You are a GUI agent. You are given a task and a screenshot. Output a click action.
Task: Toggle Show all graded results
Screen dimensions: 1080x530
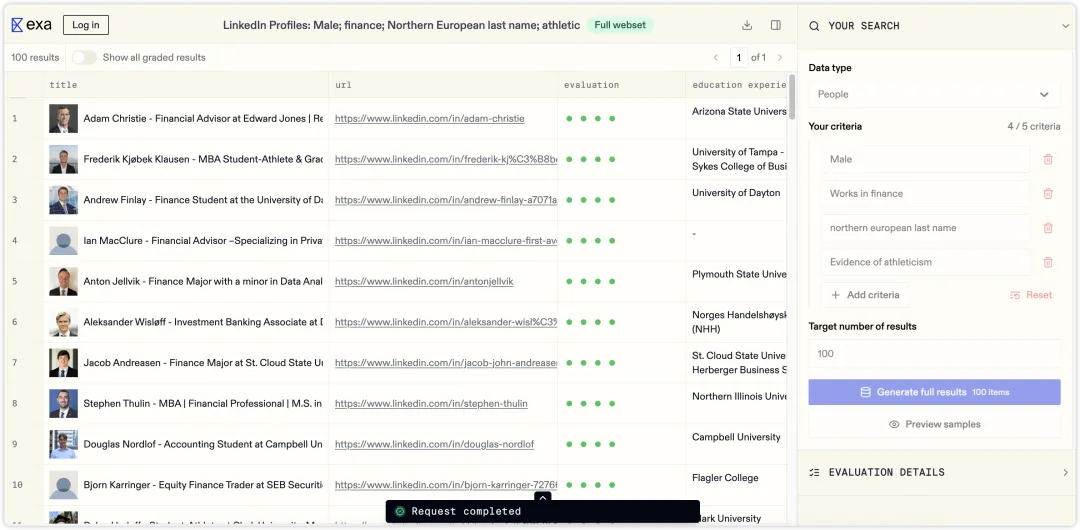pos(85,58)
